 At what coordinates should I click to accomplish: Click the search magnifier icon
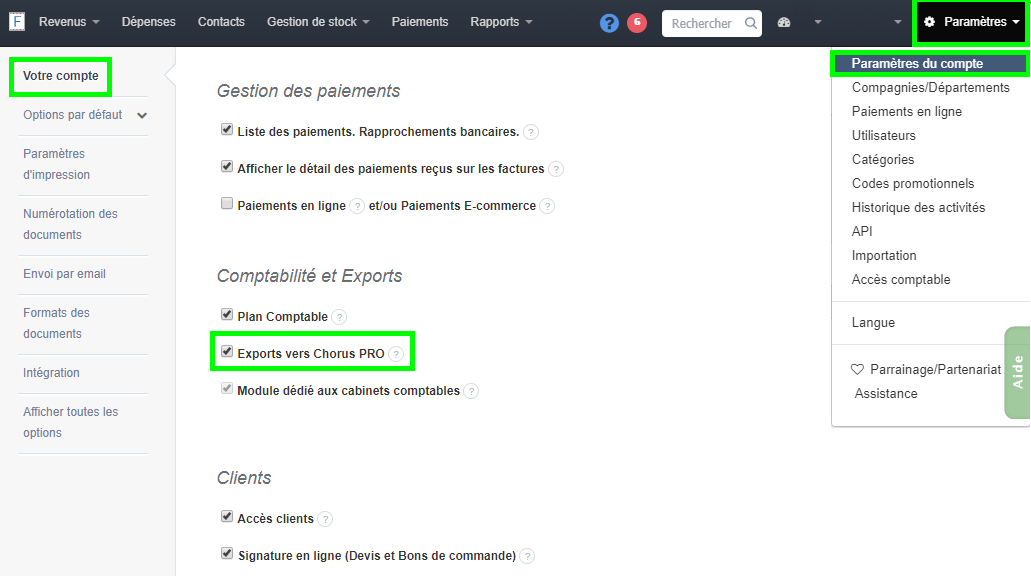[x=751, y=22]
